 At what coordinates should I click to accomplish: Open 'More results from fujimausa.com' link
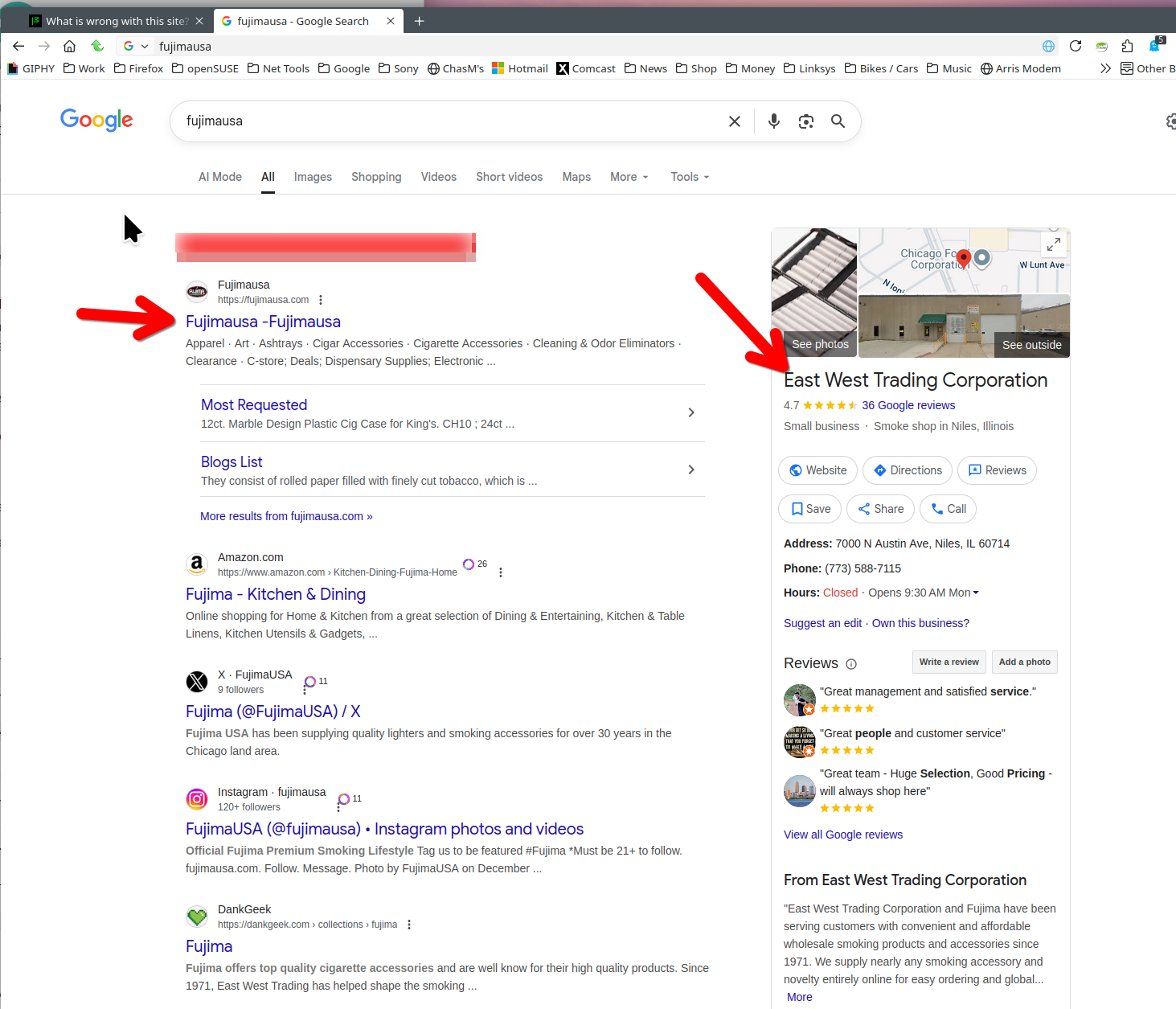[x=286, y=516]
